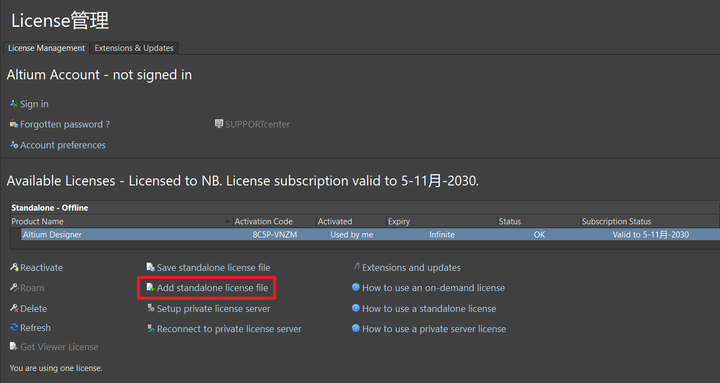
Task: Click the Roam key icon
Action: click(x=14, y=287)
